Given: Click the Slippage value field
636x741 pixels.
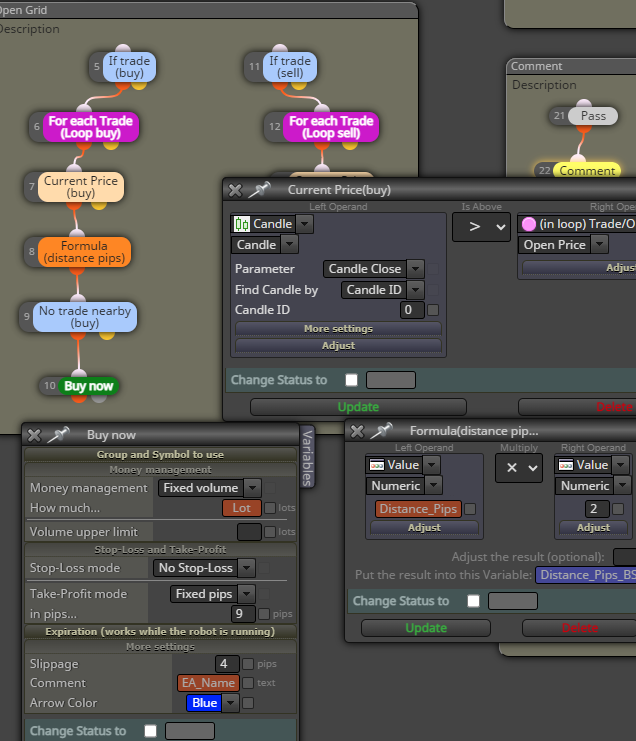Looking at the screenshot, I should (x=227, y=664).
